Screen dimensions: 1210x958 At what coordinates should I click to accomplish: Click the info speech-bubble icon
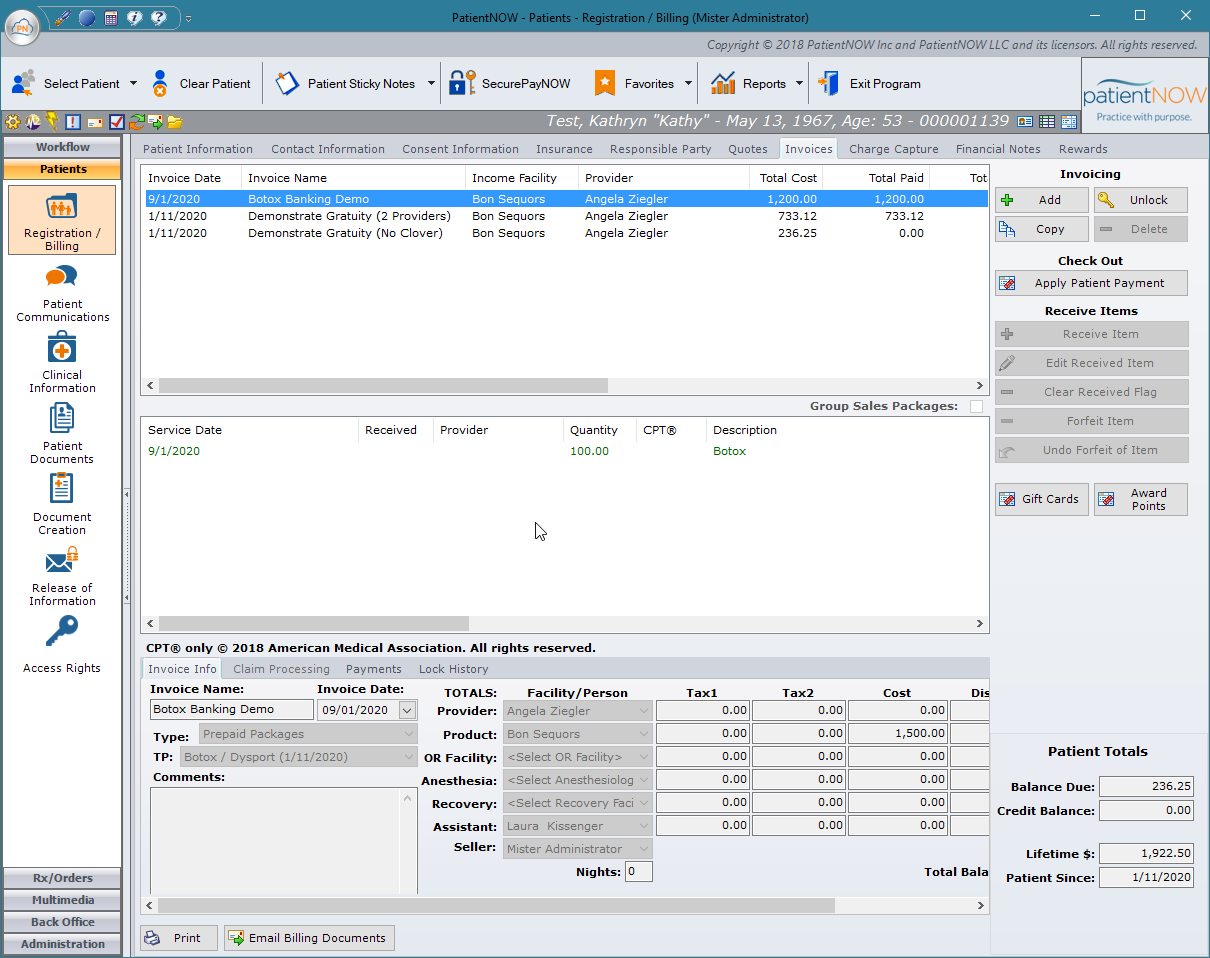coord(134,17)
